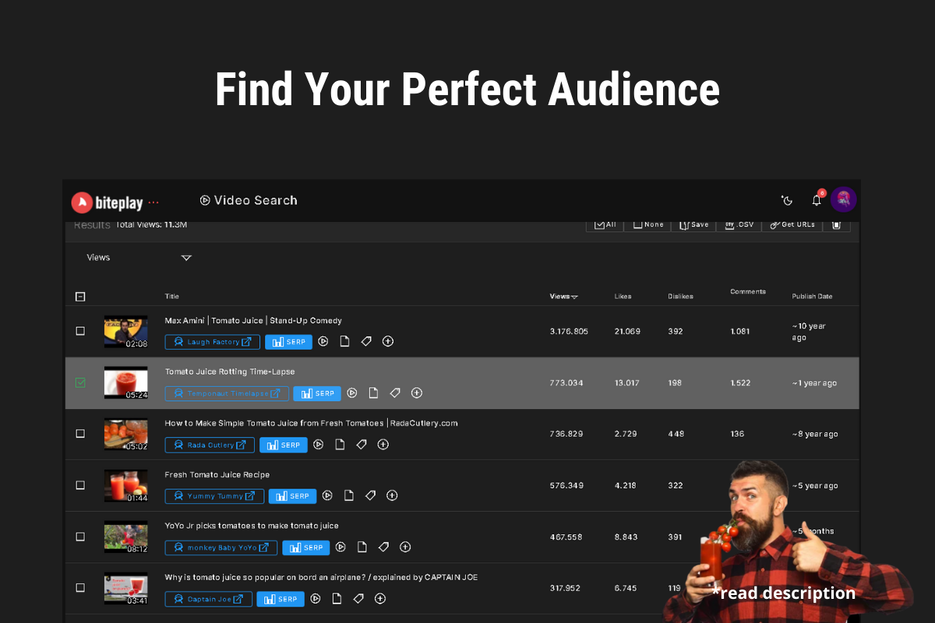
Task: Toggle dark mode with the moon icon
Action: tap(787, 200)
